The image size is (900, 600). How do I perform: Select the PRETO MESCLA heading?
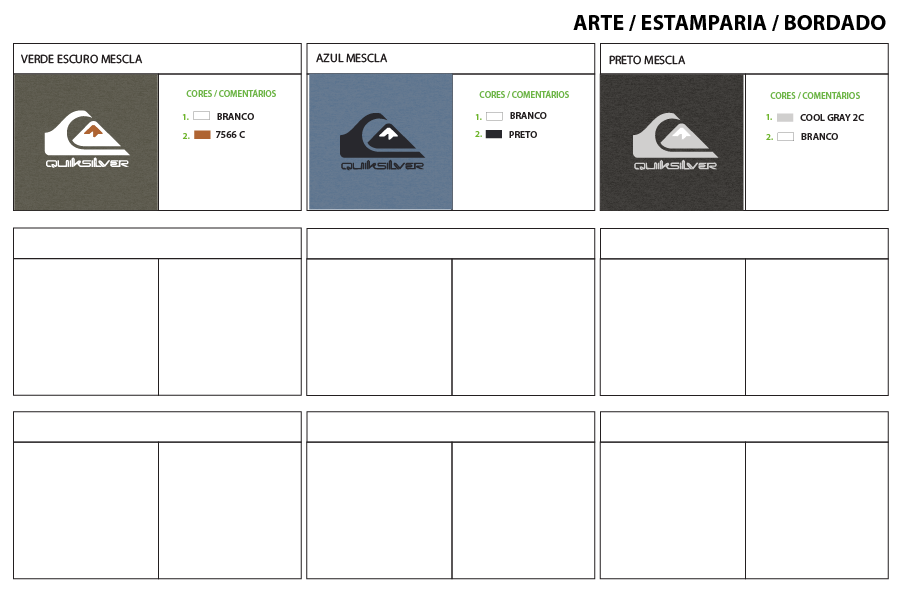pyautogui.click(x=647, y=60)
